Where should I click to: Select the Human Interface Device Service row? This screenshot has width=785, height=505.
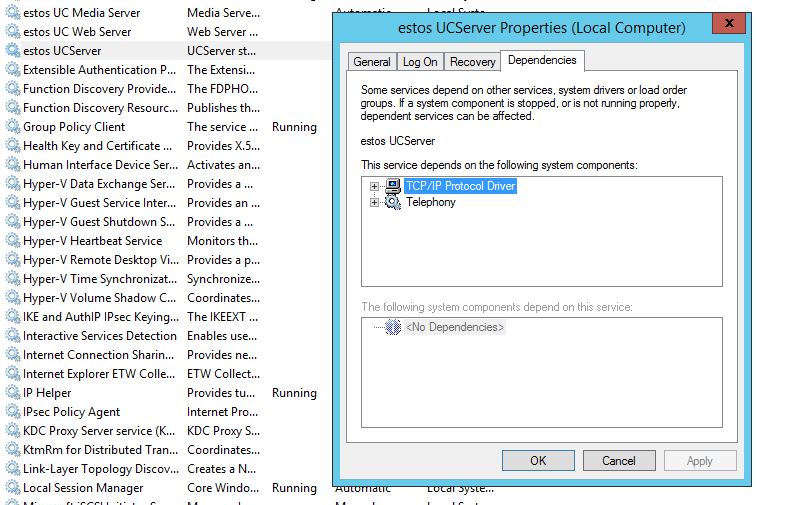pyautogui.click(x=100, y=165)
